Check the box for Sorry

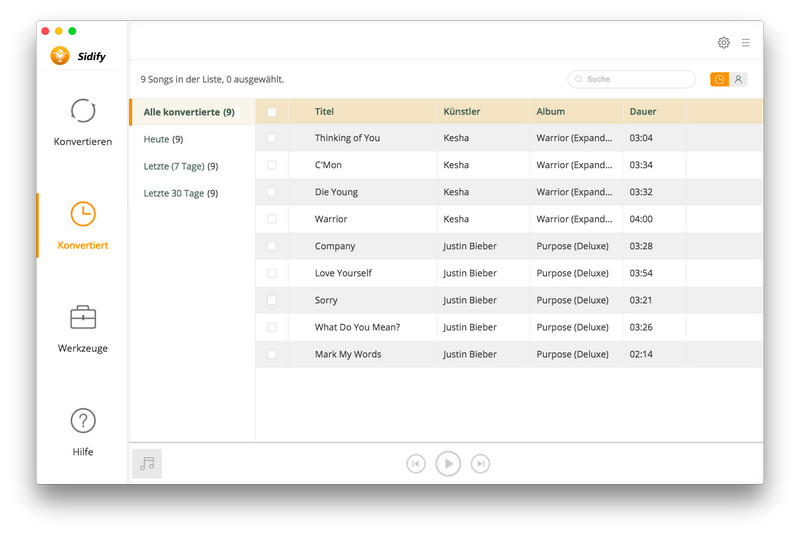click(x=272, y=300)
